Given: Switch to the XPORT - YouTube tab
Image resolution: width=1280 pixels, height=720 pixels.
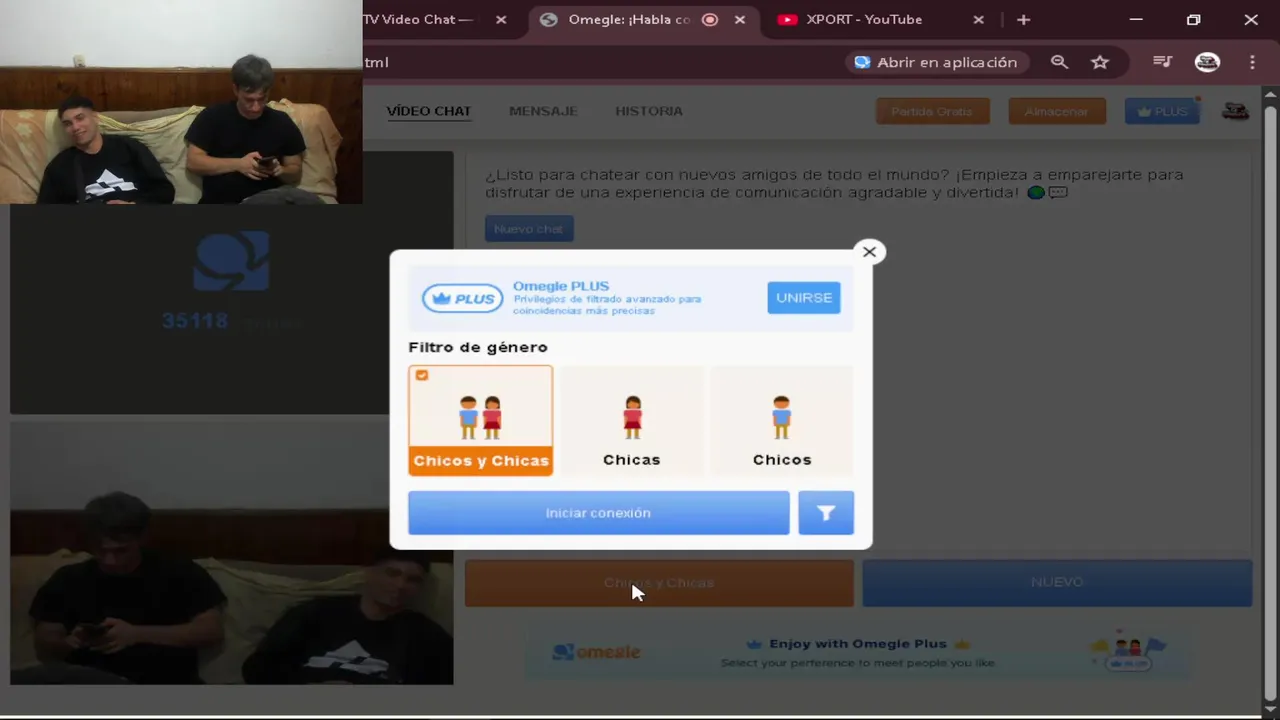Looking at the screenshot, I should pos(864,19).
